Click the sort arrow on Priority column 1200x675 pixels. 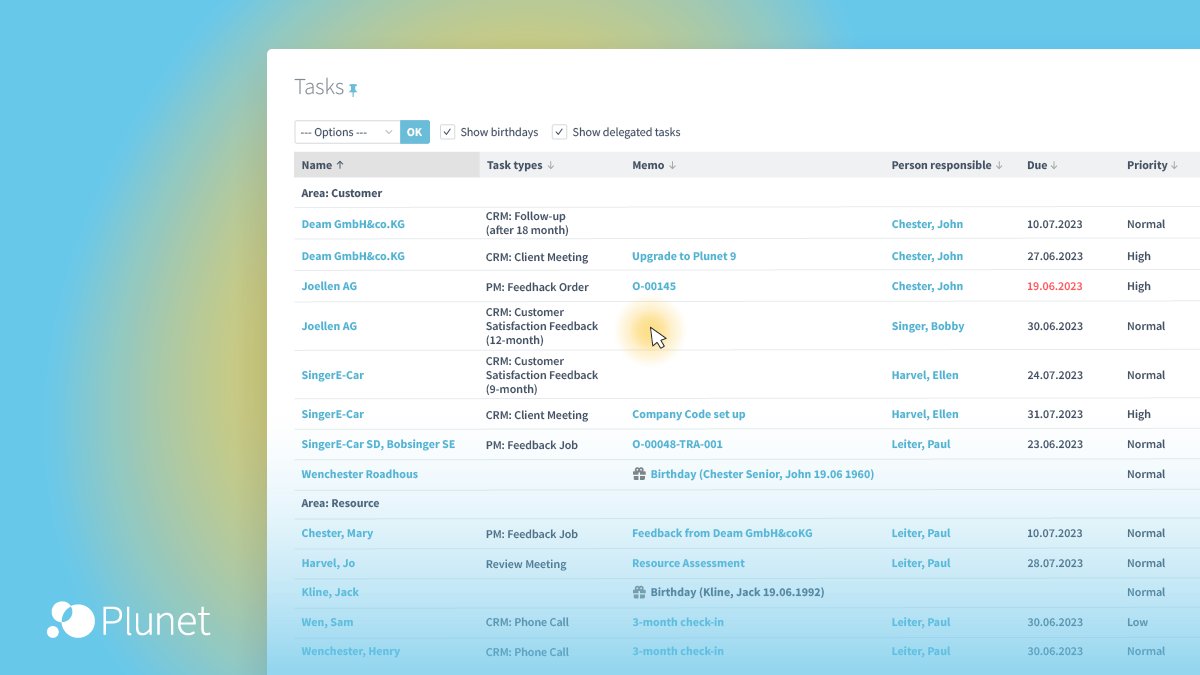(1175, 165)
